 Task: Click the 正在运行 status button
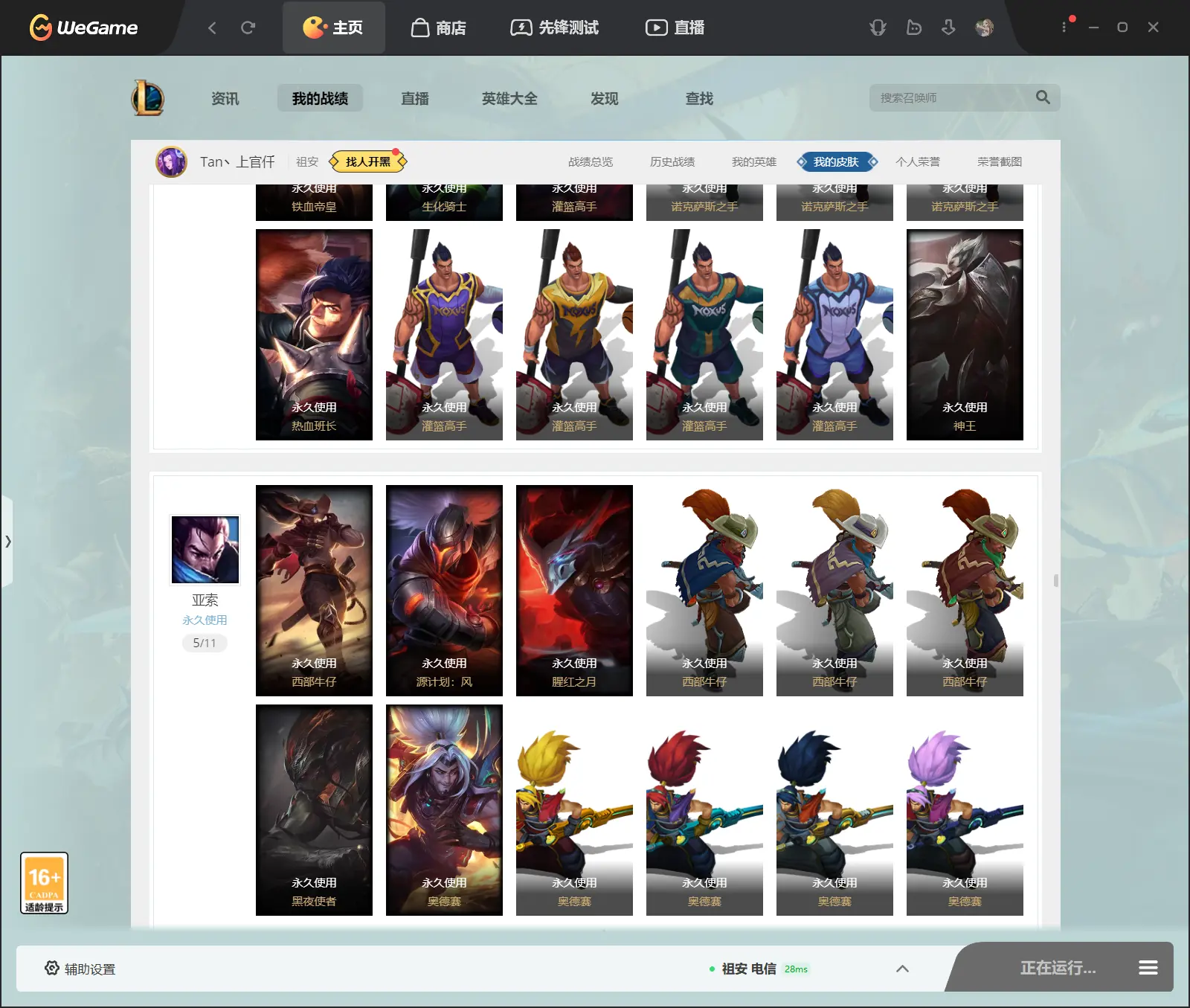(x=1058, y=968)
